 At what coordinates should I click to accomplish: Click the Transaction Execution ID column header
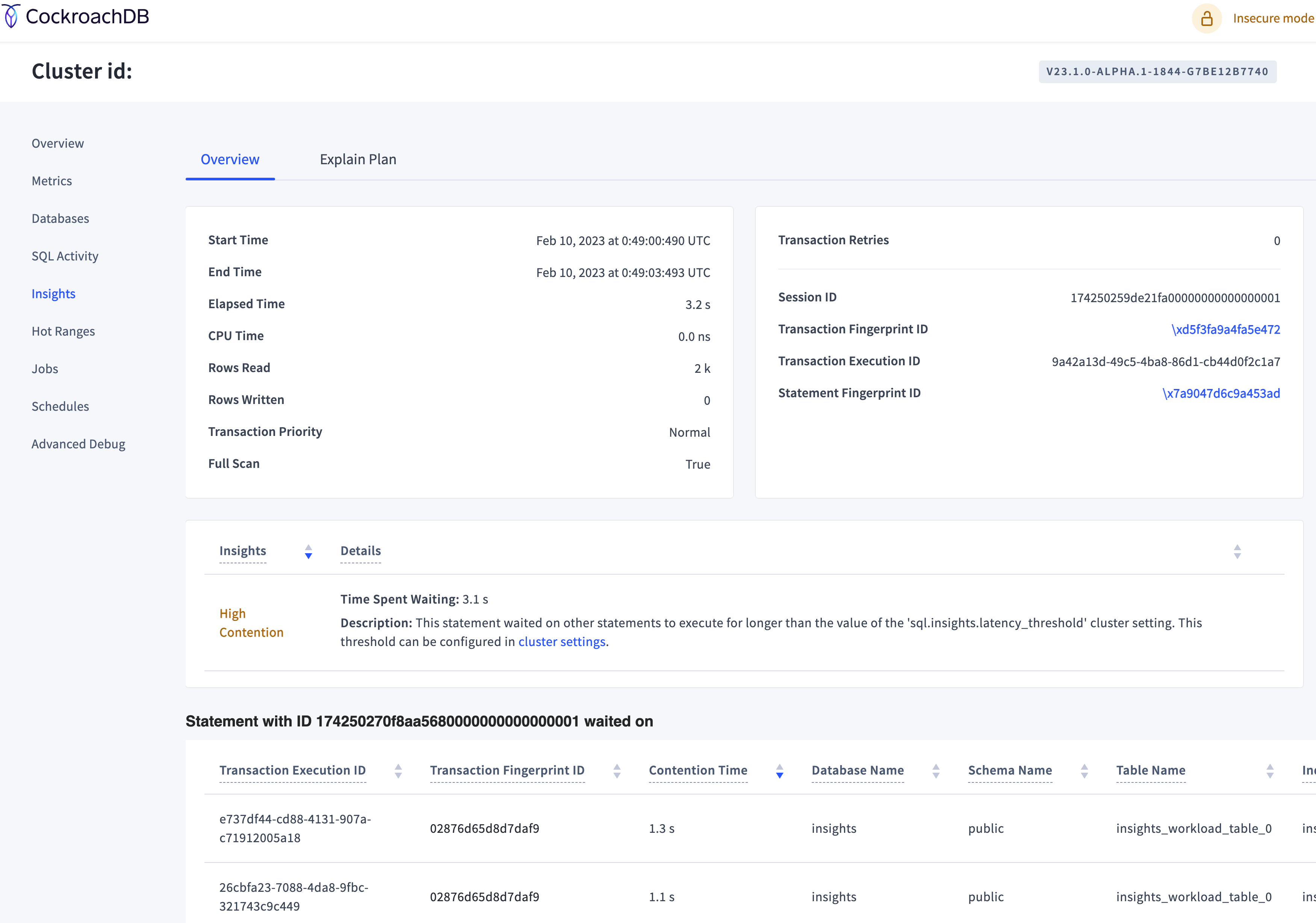click(292, 770)
